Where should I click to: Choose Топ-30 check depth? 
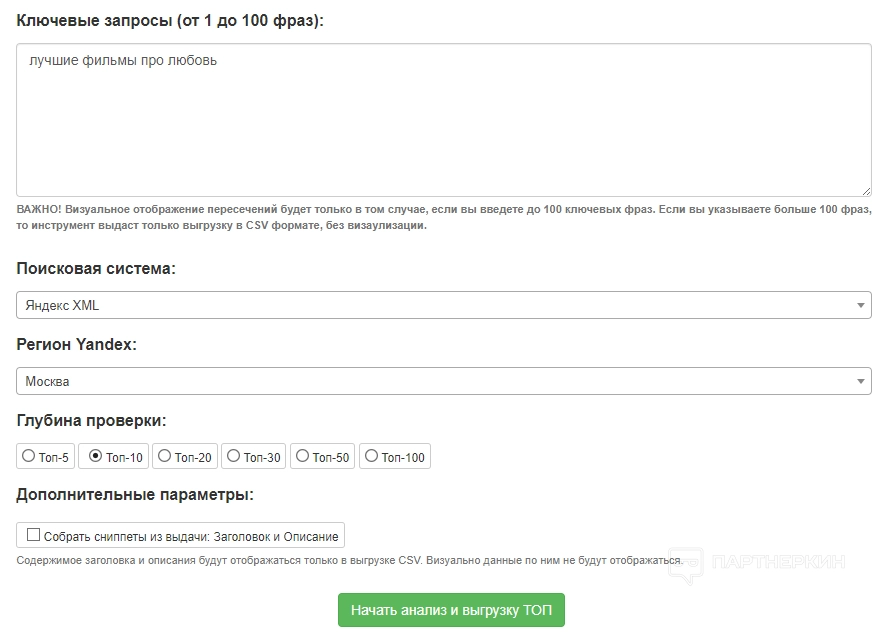234,457
